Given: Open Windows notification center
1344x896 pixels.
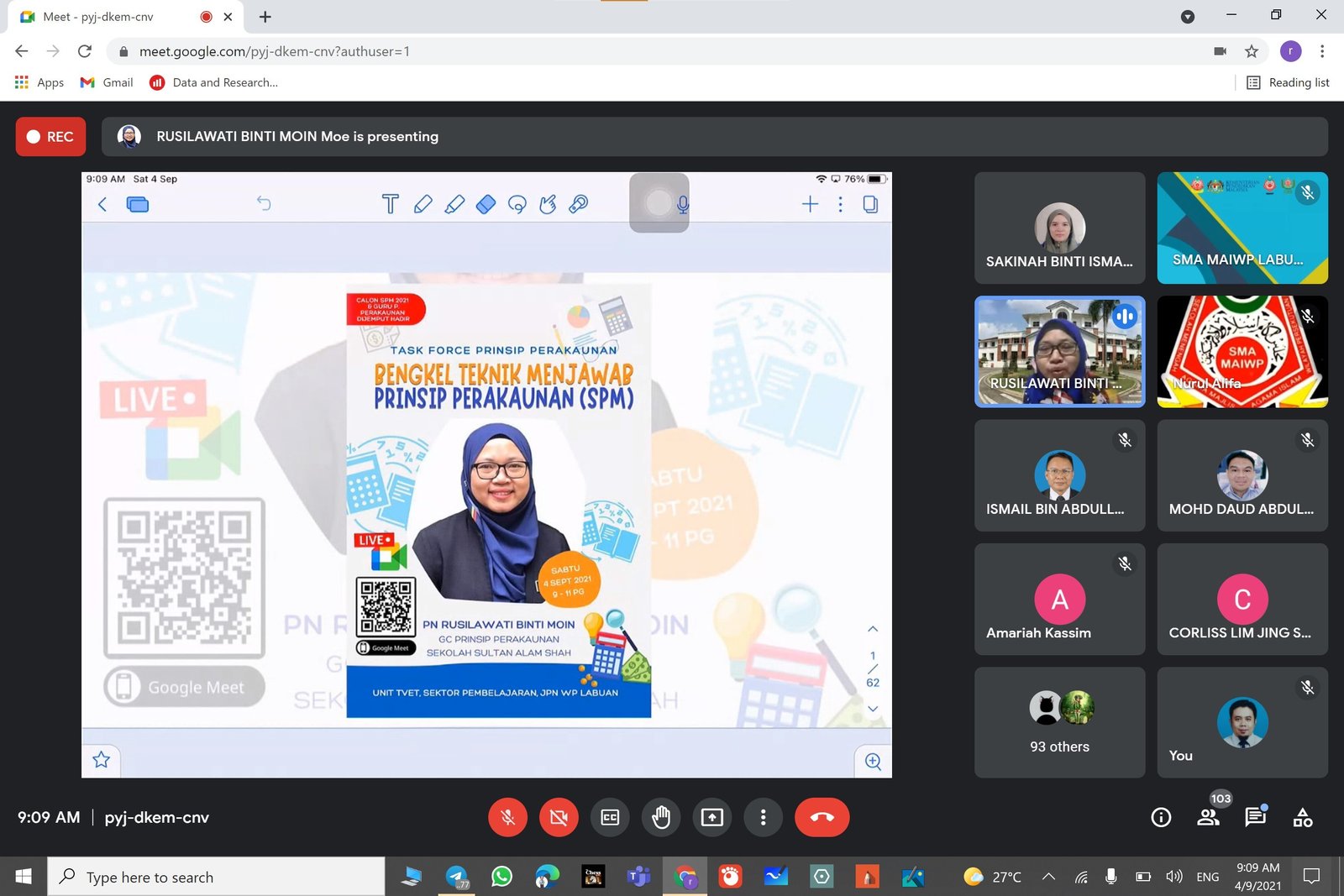Looking at the screenshot, I should 1311,877.
